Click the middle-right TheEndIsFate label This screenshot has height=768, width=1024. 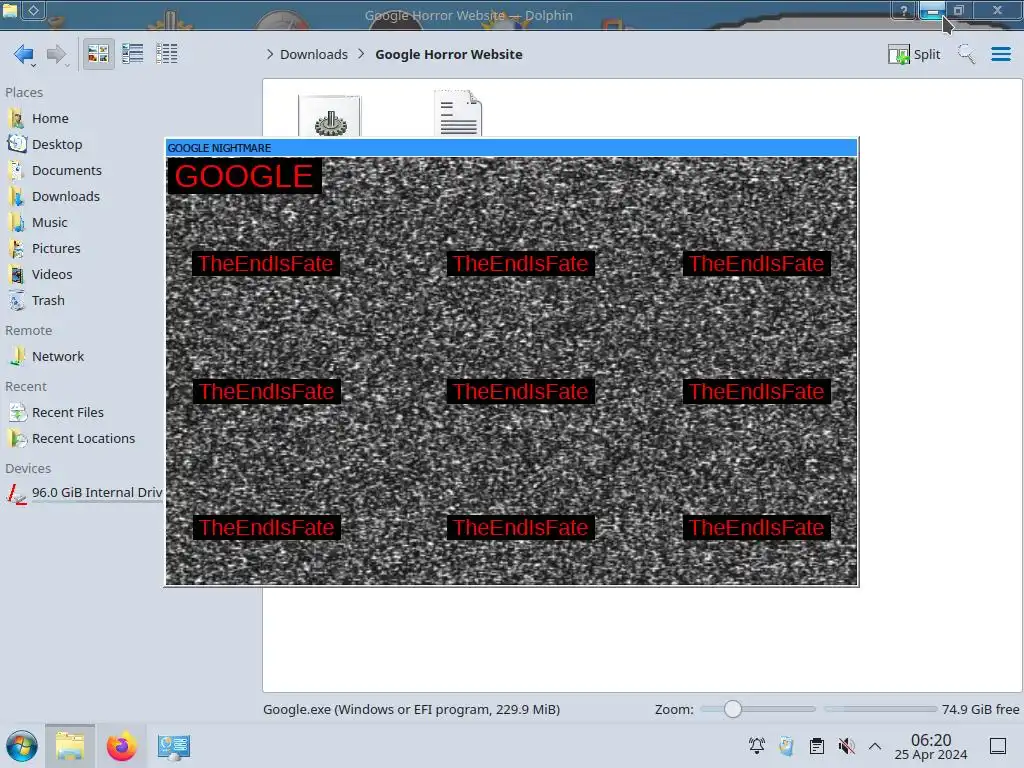pos(756,392)
